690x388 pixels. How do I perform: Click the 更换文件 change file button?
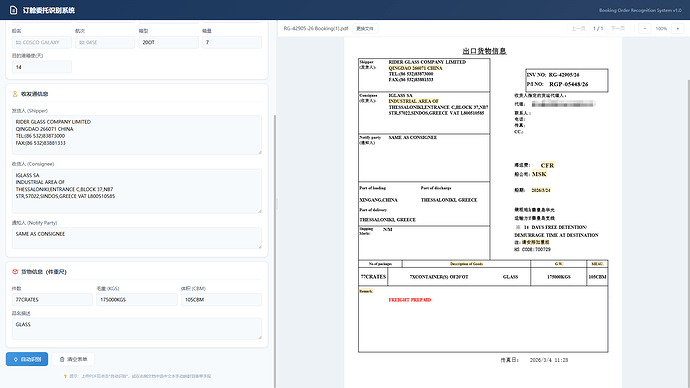click(x=365, y=29)
